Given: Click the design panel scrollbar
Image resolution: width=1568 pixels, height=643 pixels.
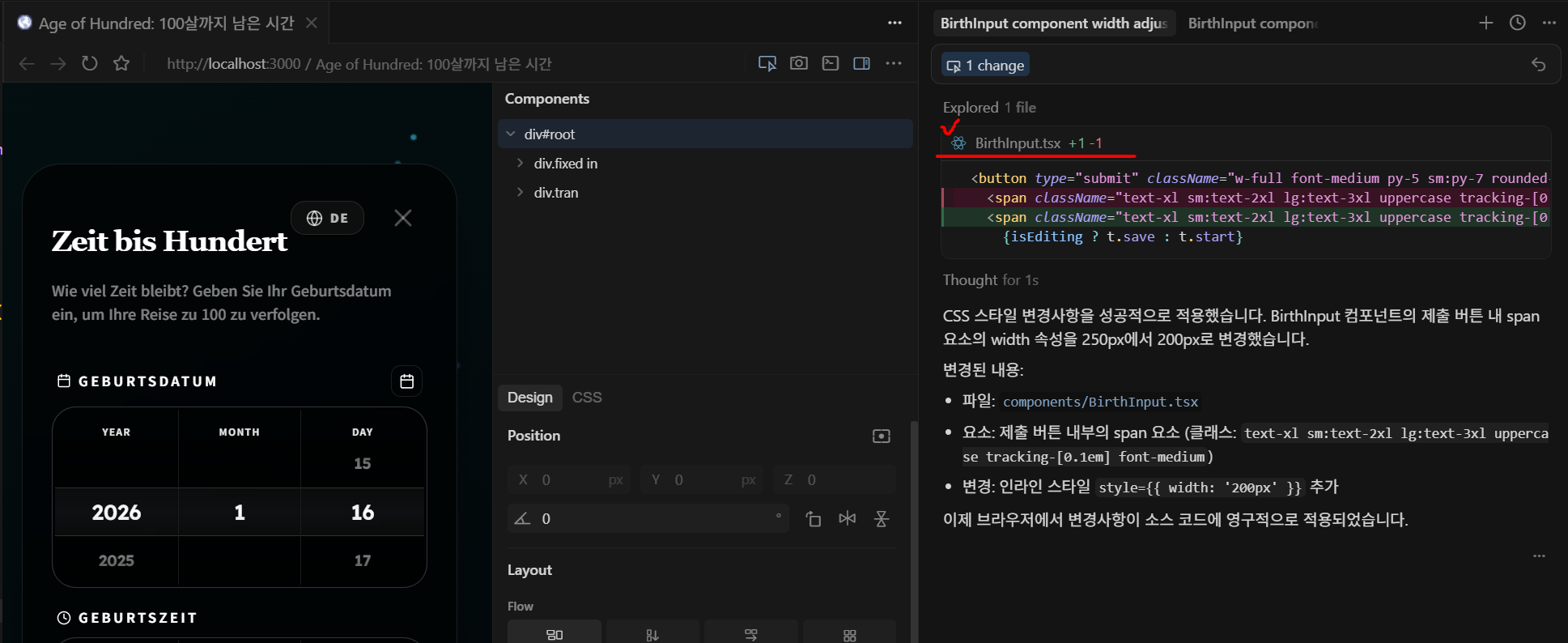Looking at the screenshot, I should coord(914,530).
